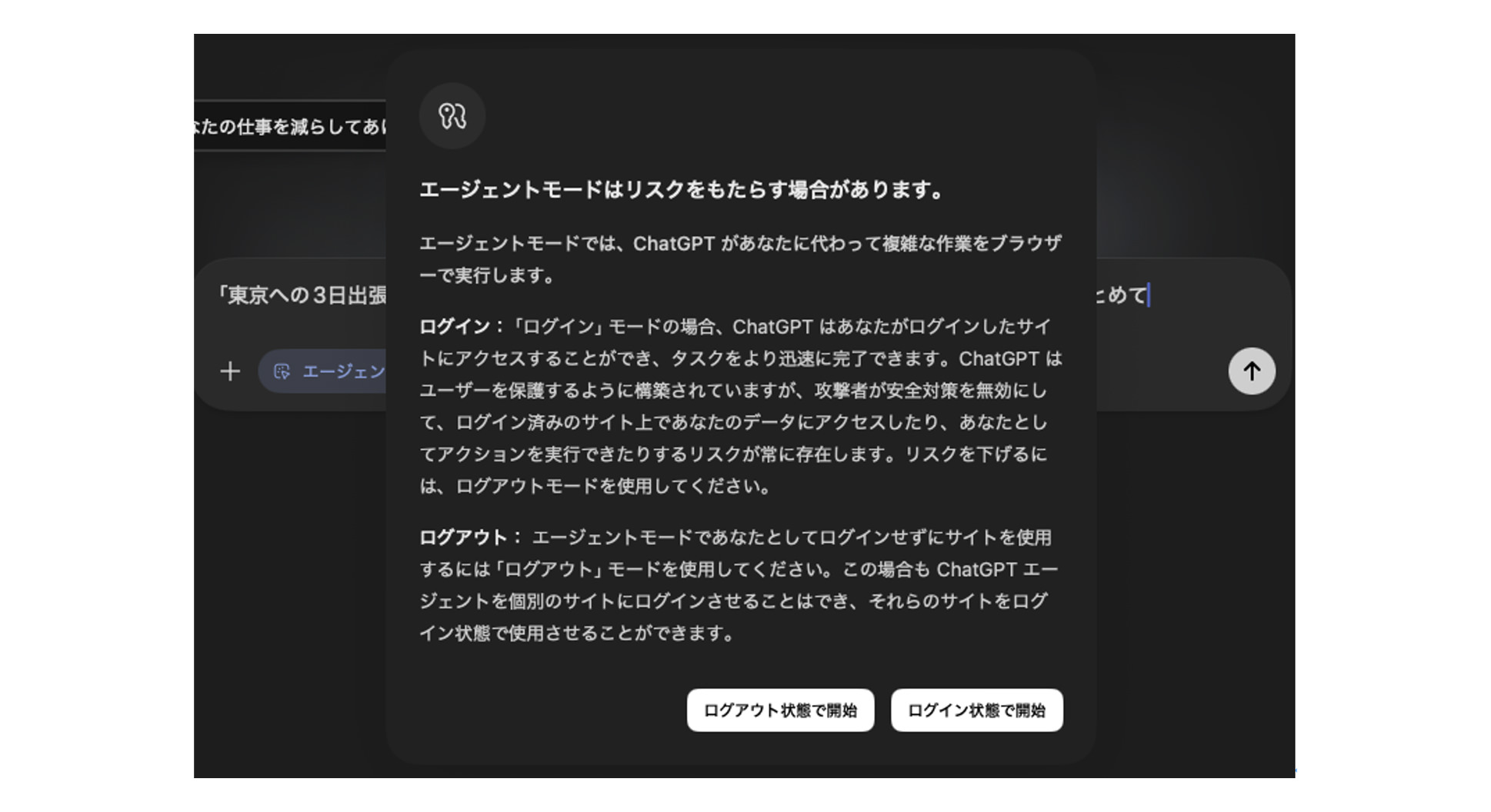Viewport: 1491px width, 812px height.
Task: Choose logged-out mode via its start button
Action: [x=779, y=711]
